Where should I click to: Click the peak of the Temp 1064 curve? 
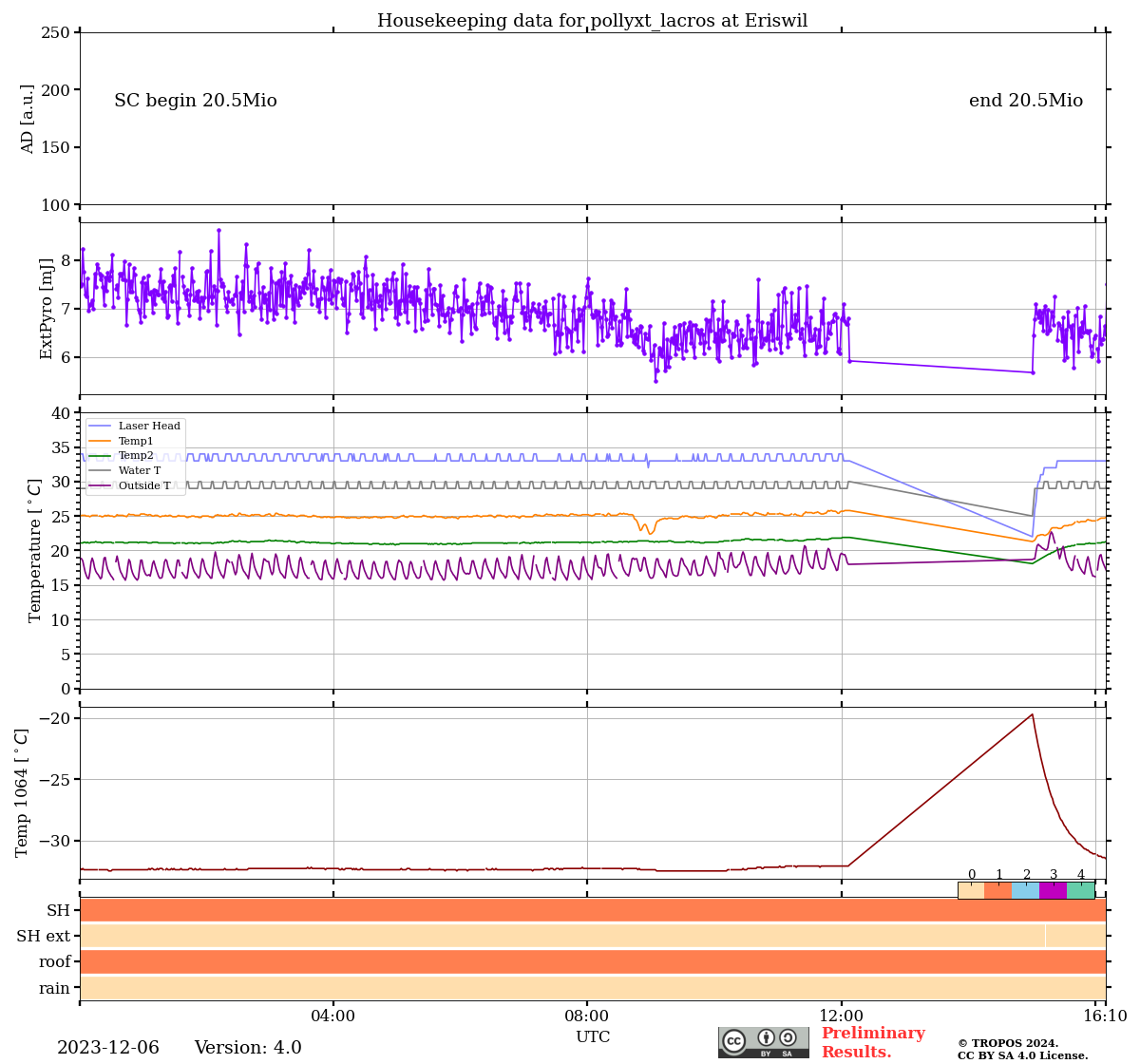click(1032, 714)
